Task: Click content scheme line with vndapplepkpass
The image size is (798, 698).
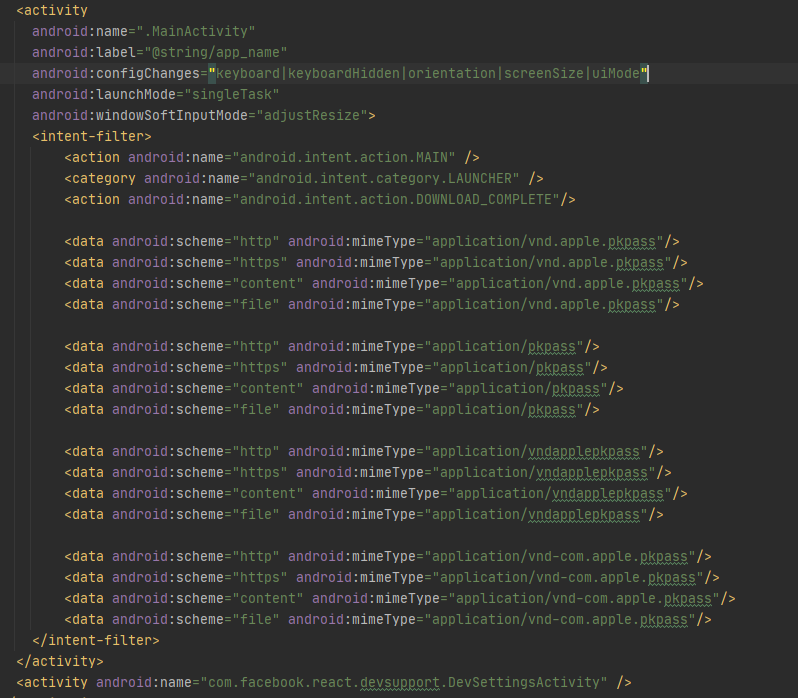Action: click(376, 493)
